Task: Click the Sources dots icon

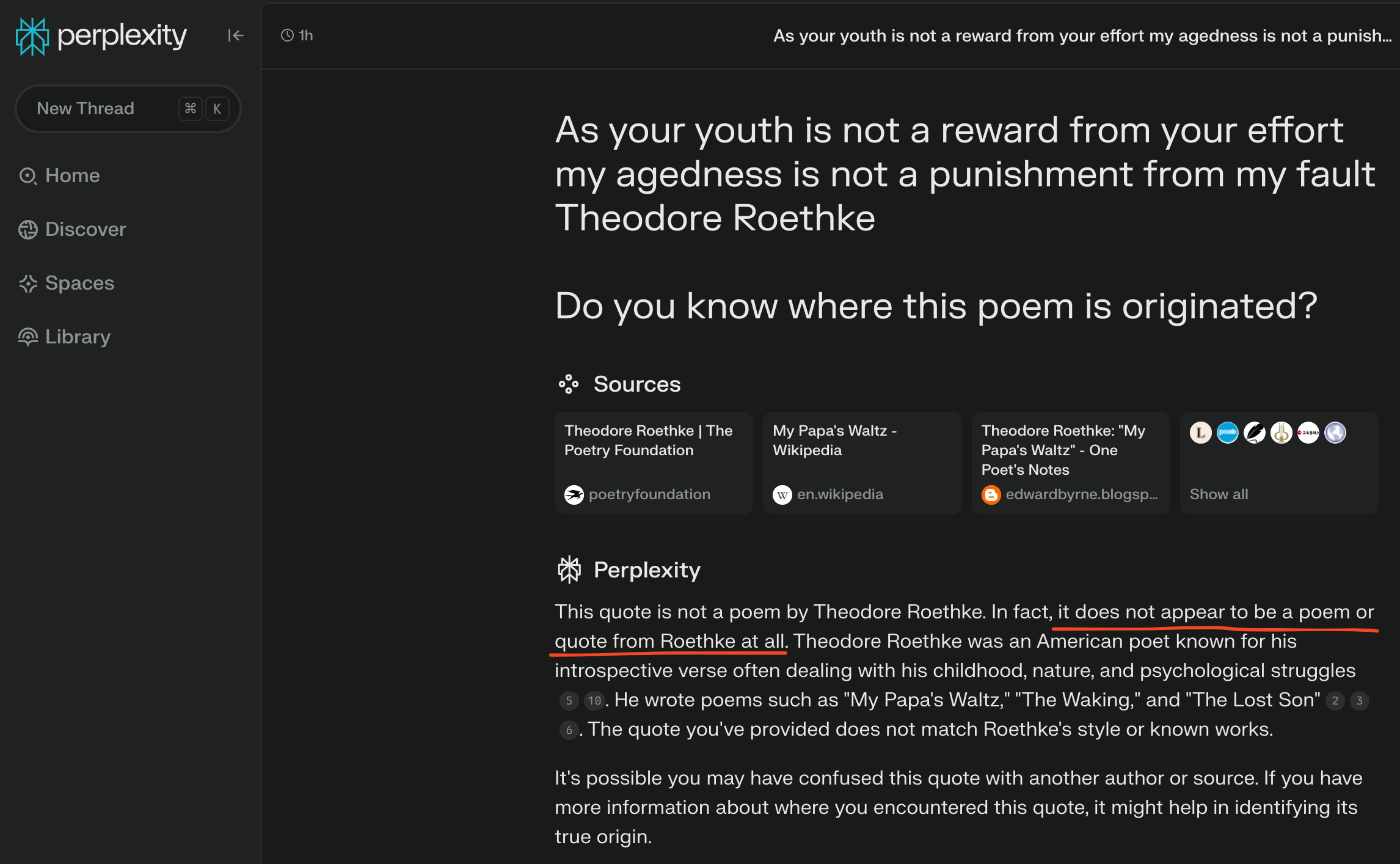Action: coord(569,384)
